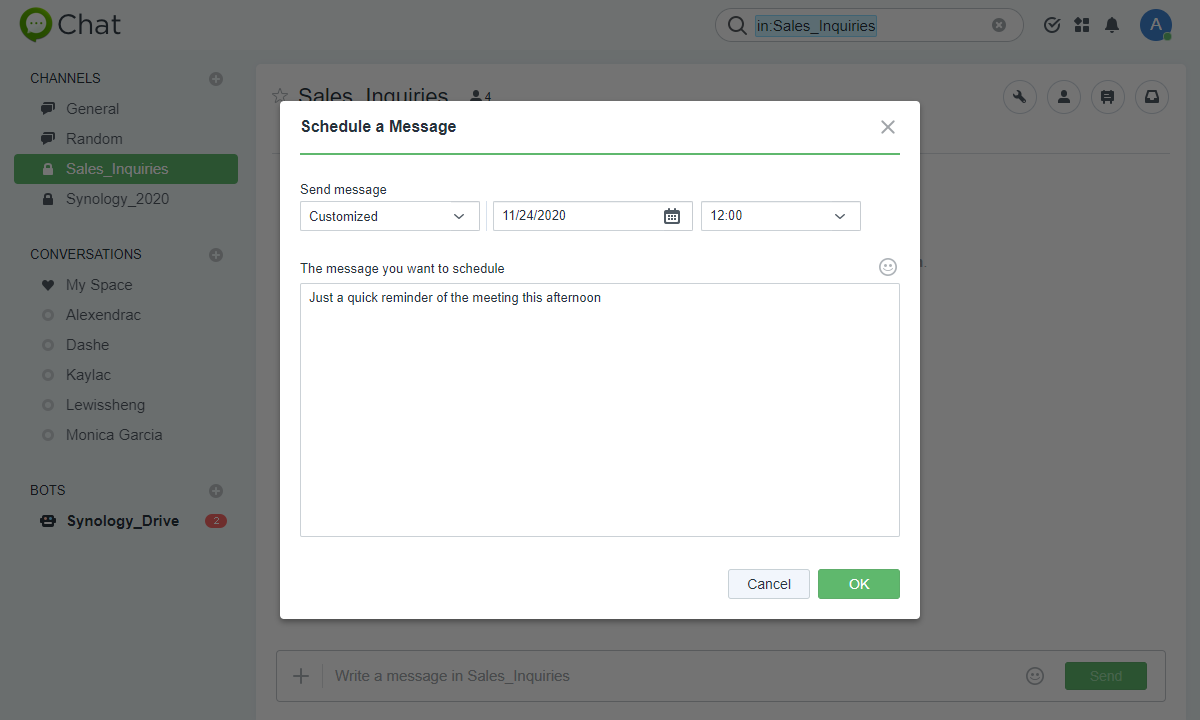Click OK to schedule the message

coord(858,583)
